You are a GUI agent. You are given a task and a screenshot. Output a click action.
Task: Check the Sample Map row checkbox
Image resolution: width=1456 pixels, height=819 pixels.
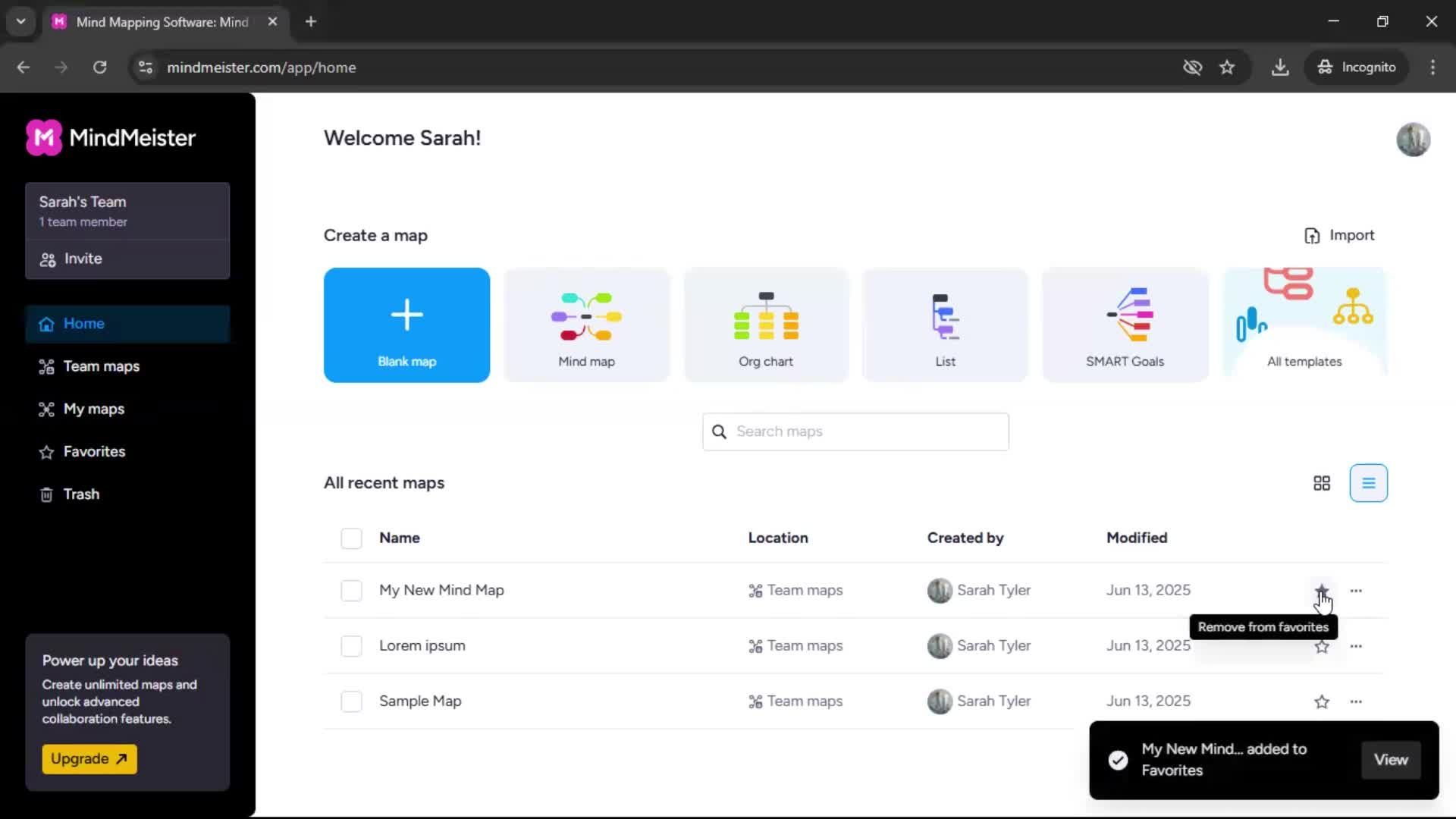click(351, 701)
